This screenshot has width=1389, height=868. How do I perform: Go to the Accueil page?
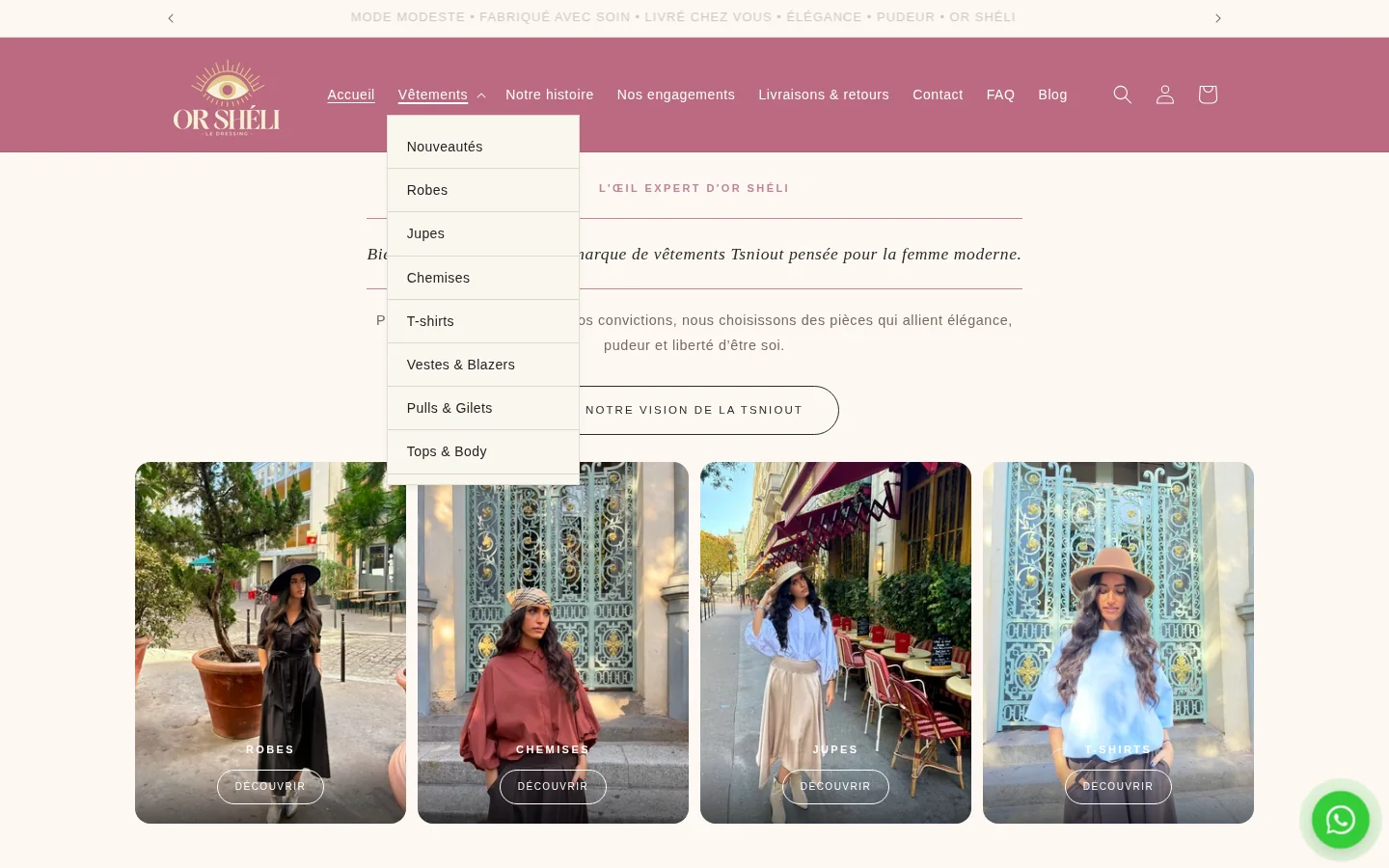(x=351, y=95)
